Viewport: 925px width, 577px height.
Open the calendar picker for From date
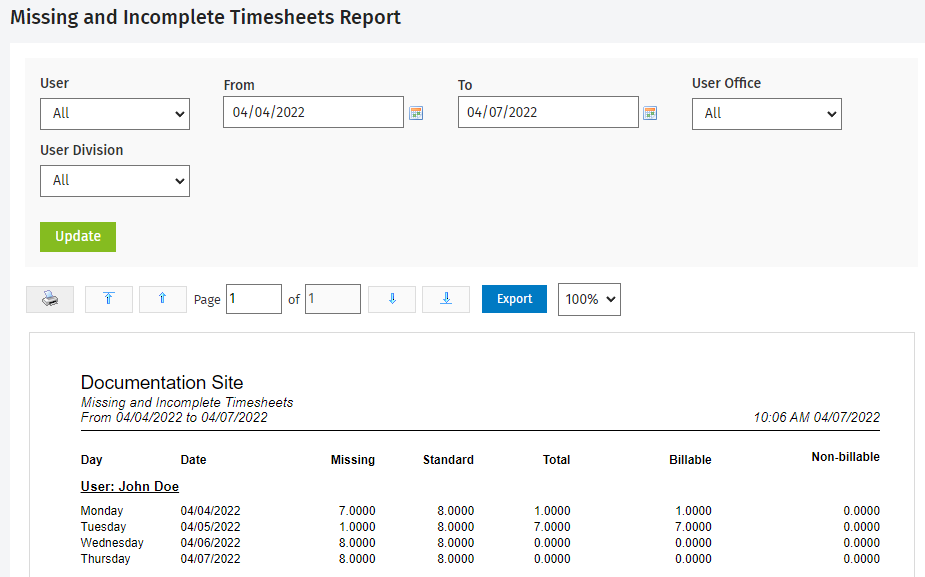point(417,112)
